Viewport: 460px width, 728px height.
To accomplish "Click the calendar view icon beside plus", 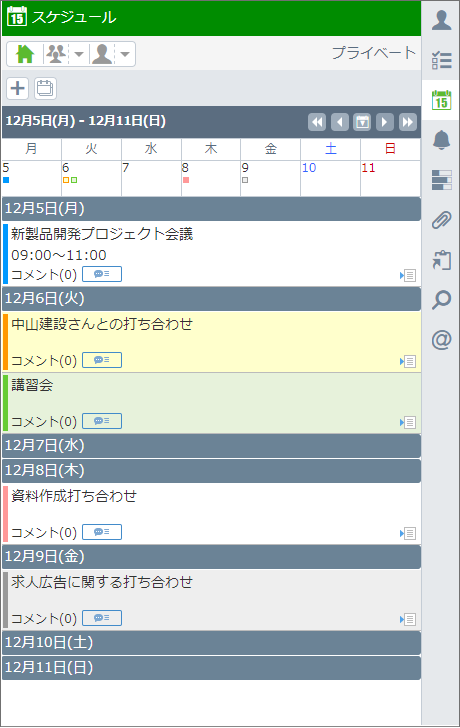I will tap(45, 88).
